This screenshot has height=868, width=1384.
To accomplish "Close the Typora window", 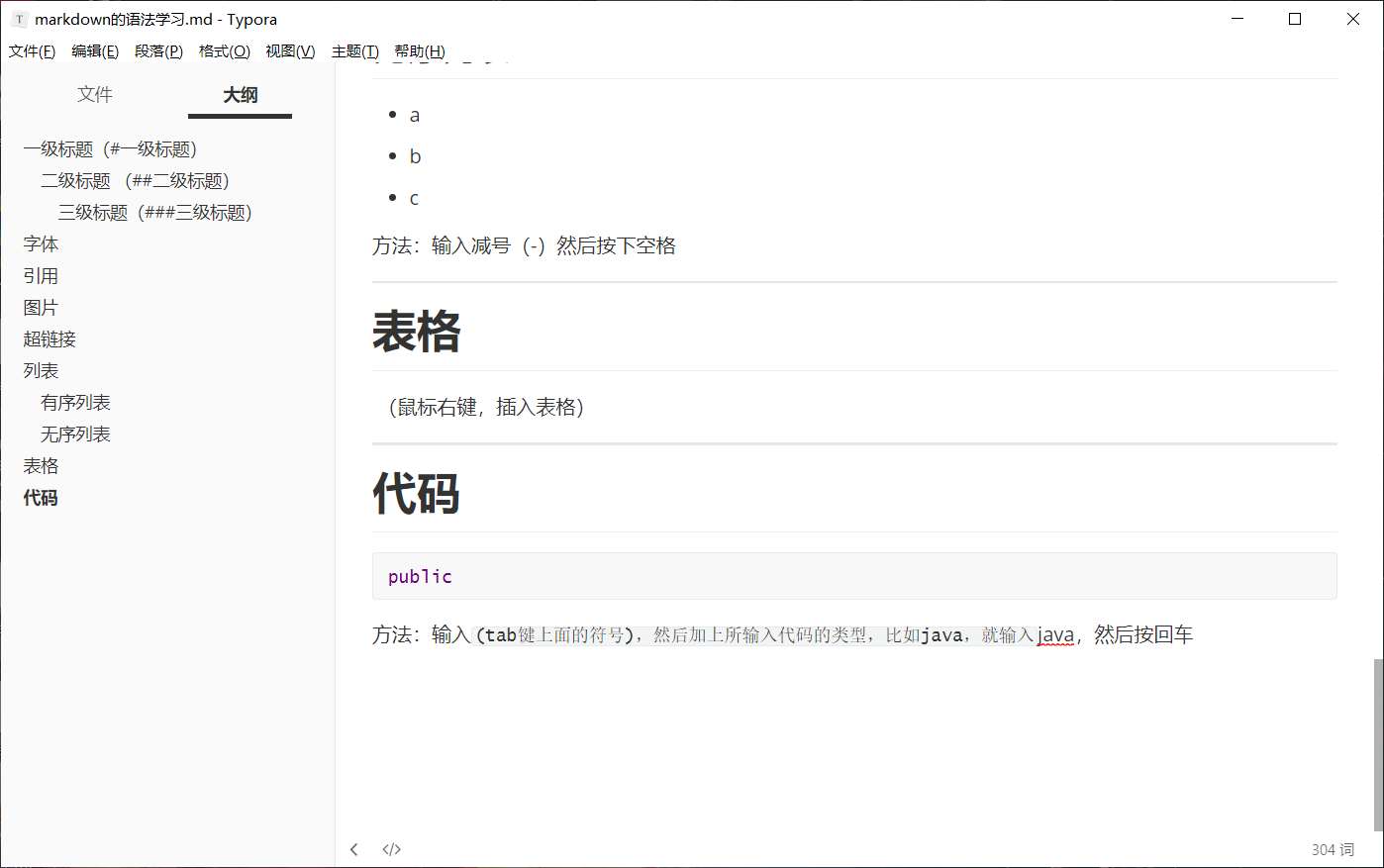I will click(x=1353, y=19).
